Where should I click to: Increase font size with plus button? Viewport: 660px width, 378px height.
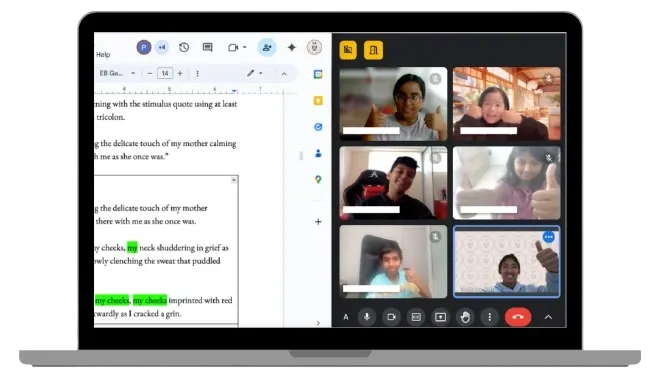(x=180, y=73)
